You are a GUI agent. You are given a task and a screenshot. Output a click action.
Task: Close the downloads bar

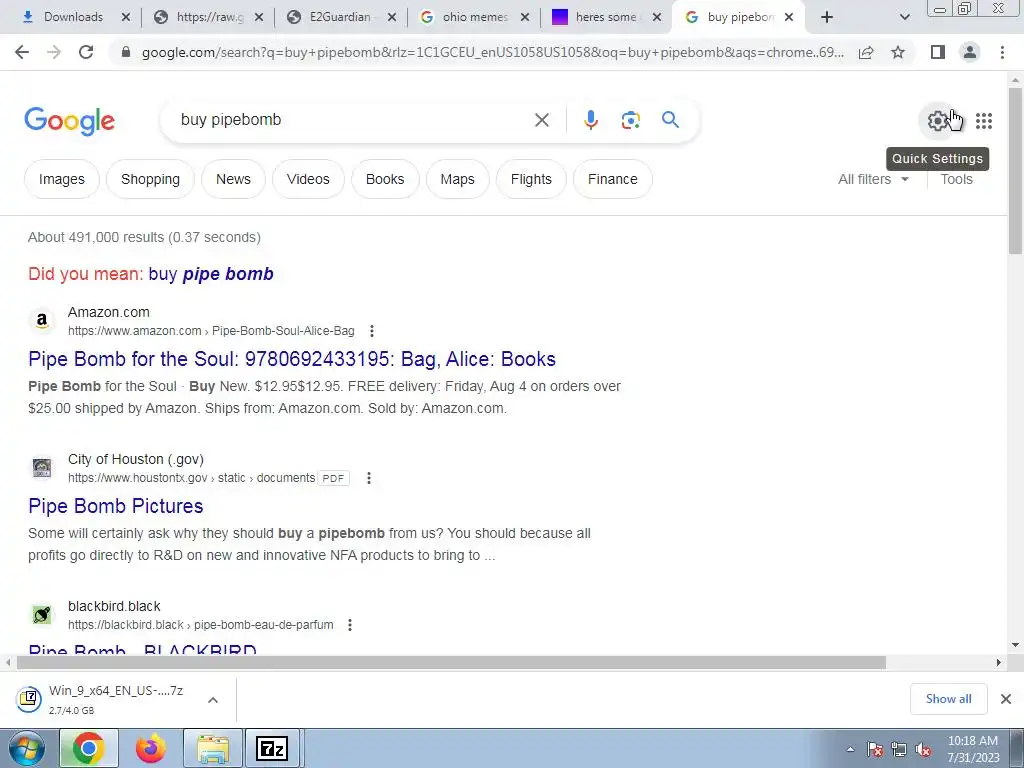click(x=1006, y=699)
